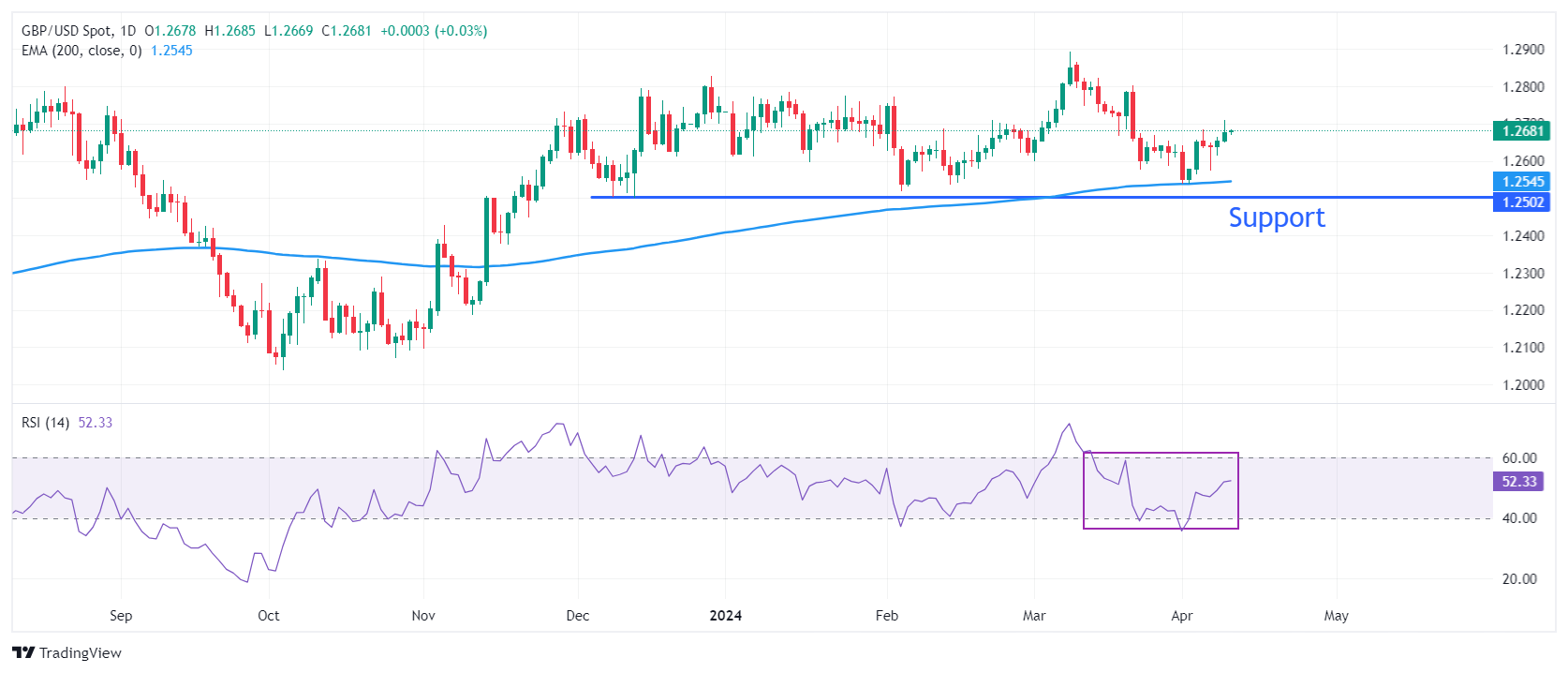Click the blue EMA value 1.2545 in legend
1568x673 pixels.
click(171, 51)
